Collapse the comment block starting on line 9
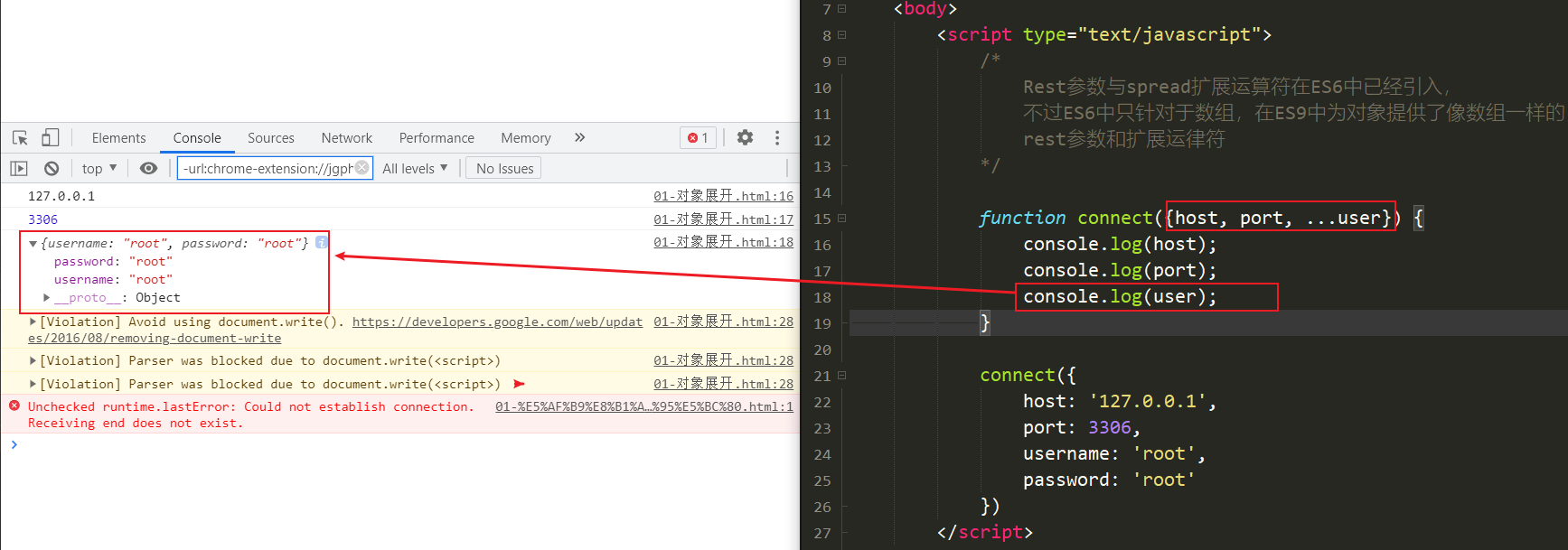Image resolution: width=1568 pixels, height=550 pixels. coord(841,61)
